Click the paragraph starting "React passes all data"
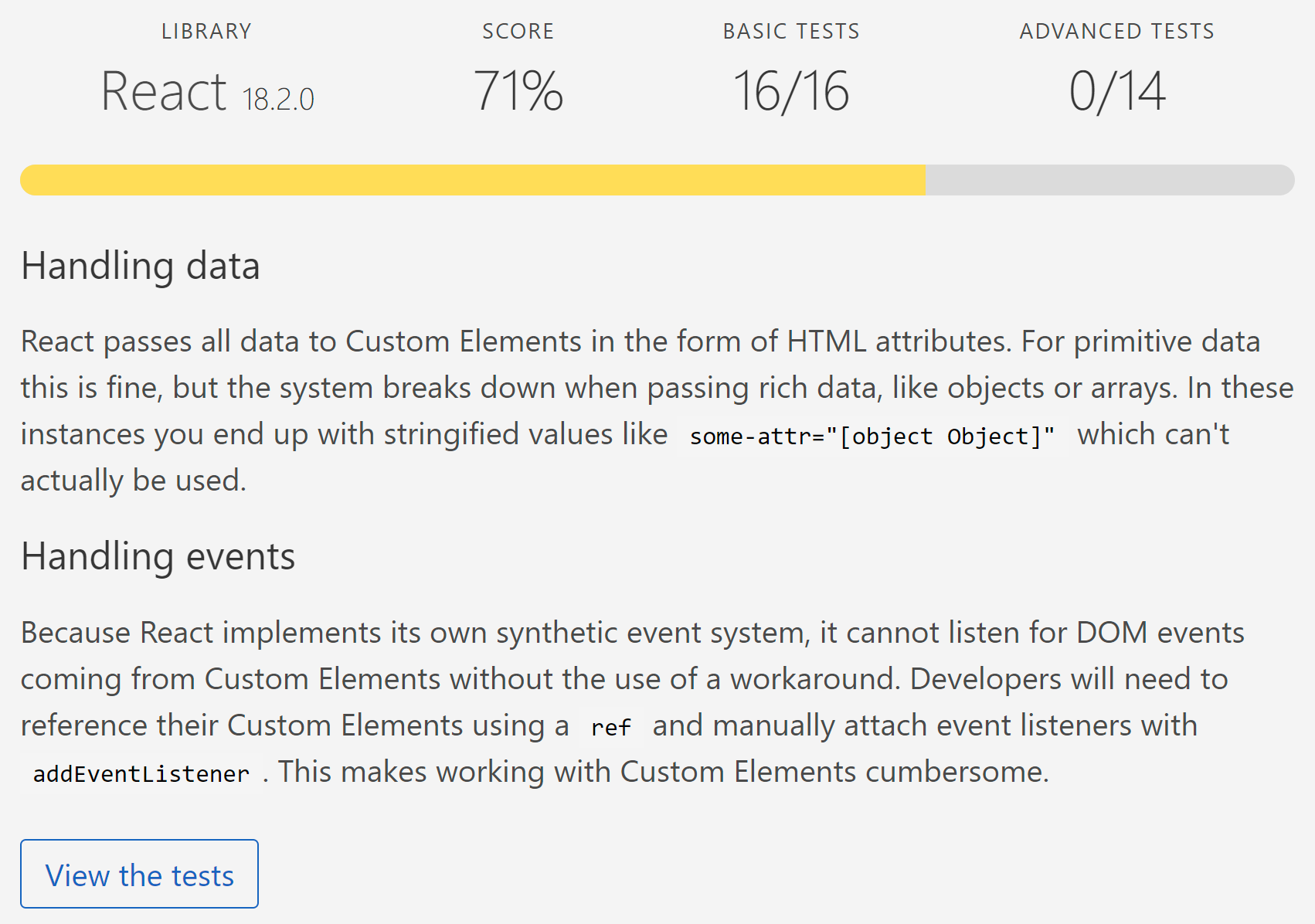The width and height of the screenshot is (1315, 924). click(657, 411)
